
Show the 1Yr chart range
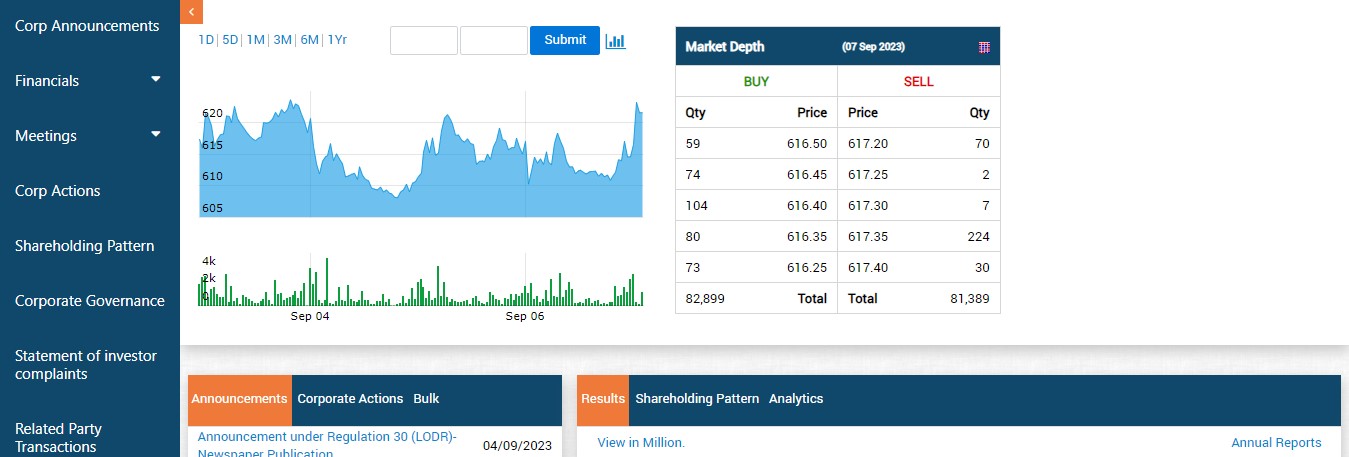337,40
